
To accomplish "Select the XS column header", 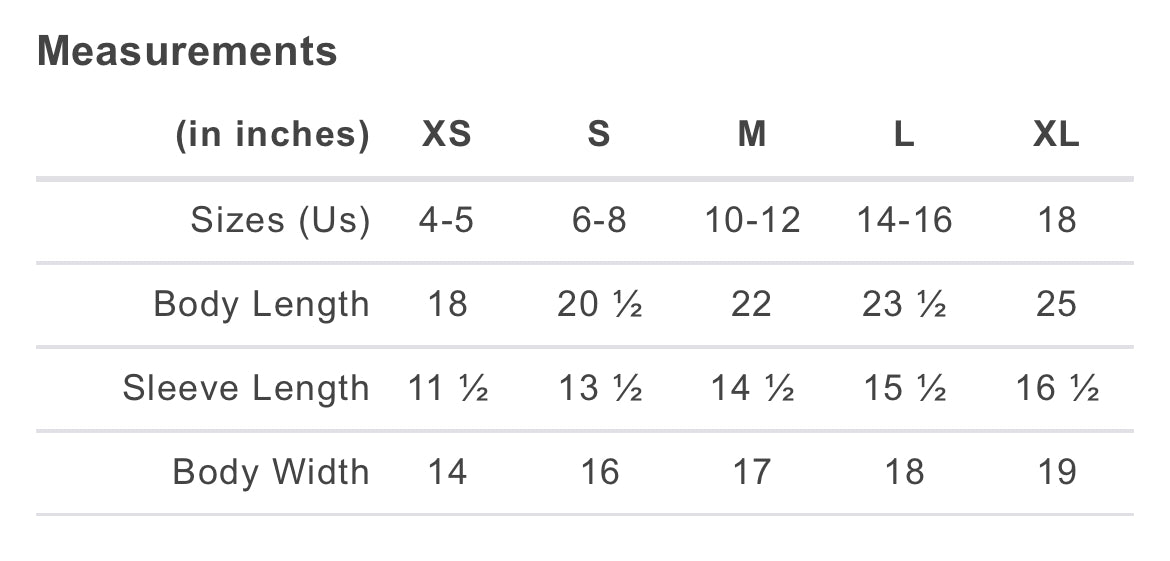I will (x=446, y=134).
